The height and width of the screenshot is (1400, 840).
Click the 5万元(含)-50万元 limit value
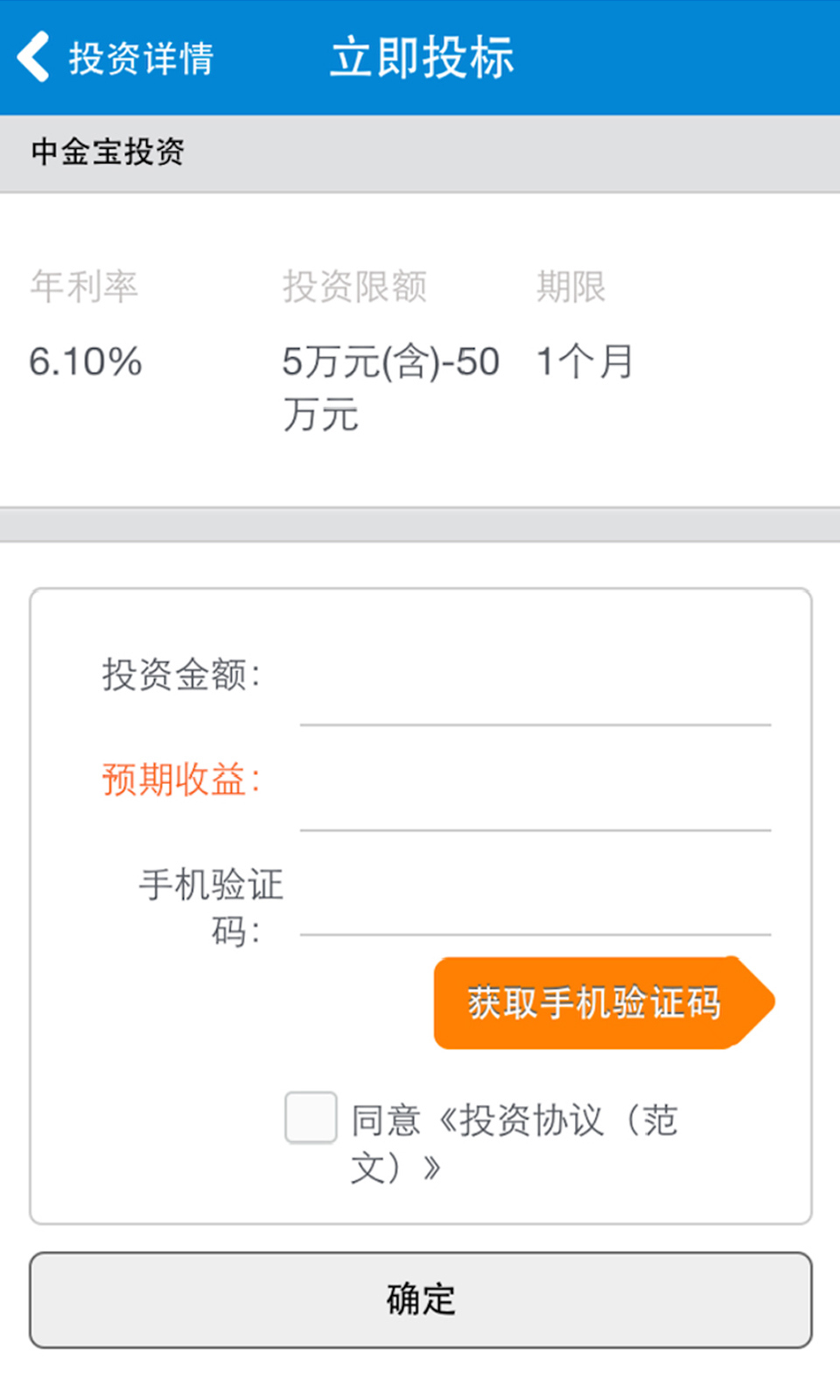[390, 387]
